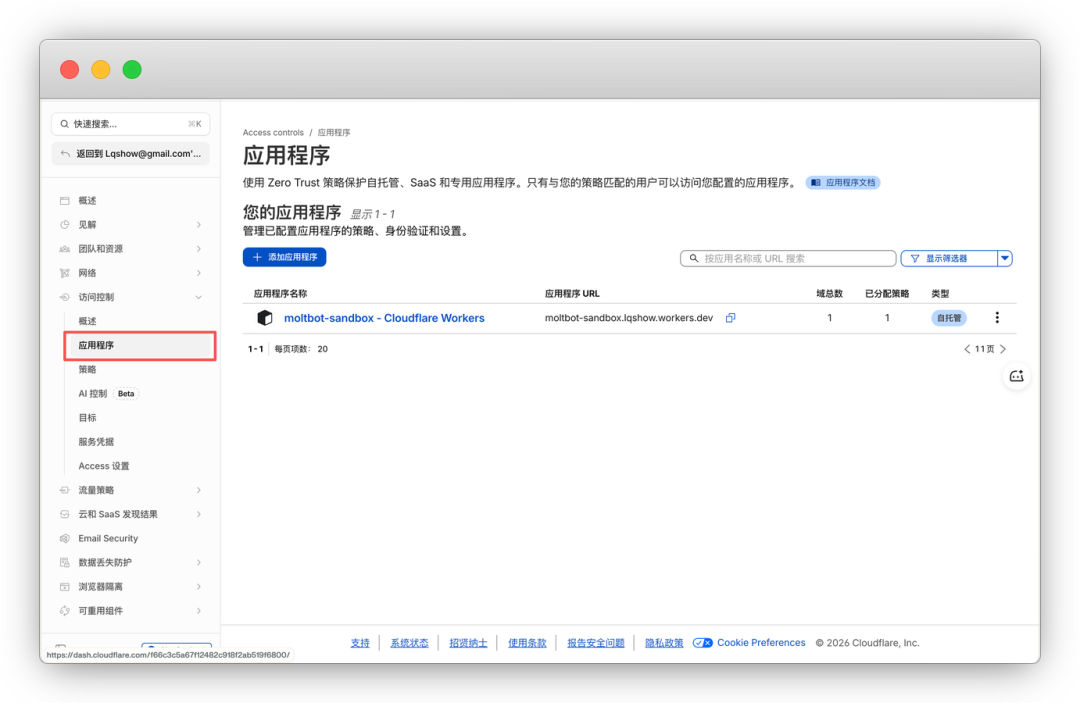Viewport: 1080px width, 703px height.
Task: Copy the moltbot-sandbox application URL
Action: click(x=730, y=317)
